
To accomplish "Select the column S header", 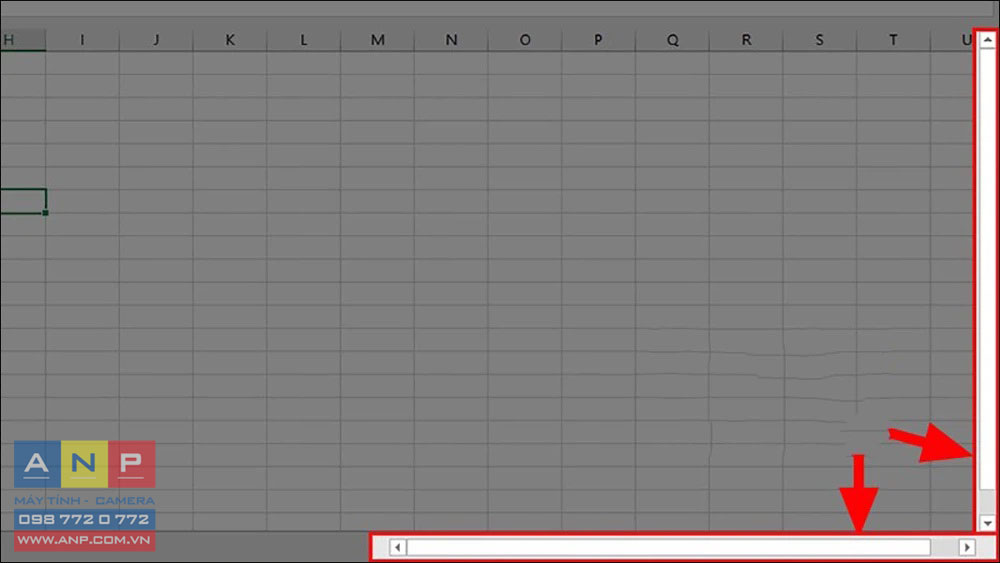I will pyautogui.click(x=820, y=40).
